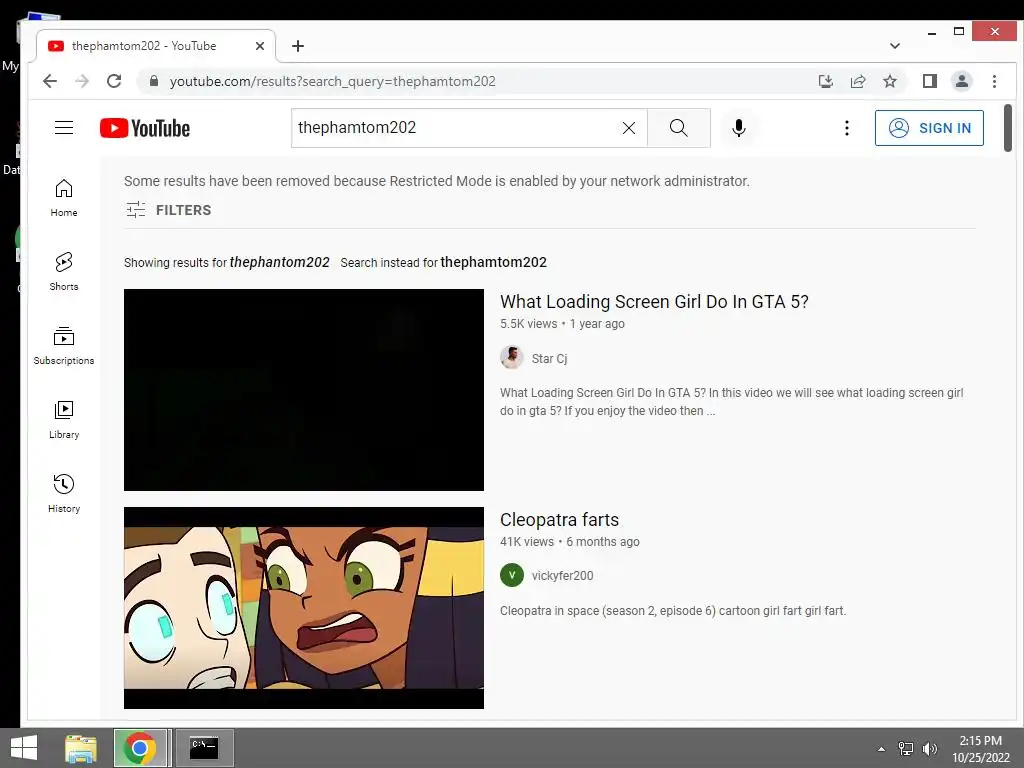This screenshot has width=1024, height=768.
Task: Click the SIGN IN button
Action: tap(929, 128)
